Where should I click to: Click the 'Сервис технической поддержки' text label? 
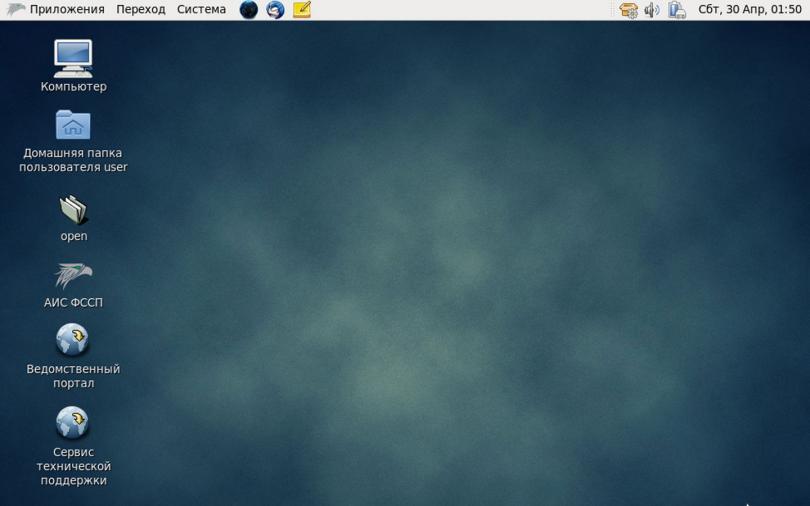click(73, 466)
